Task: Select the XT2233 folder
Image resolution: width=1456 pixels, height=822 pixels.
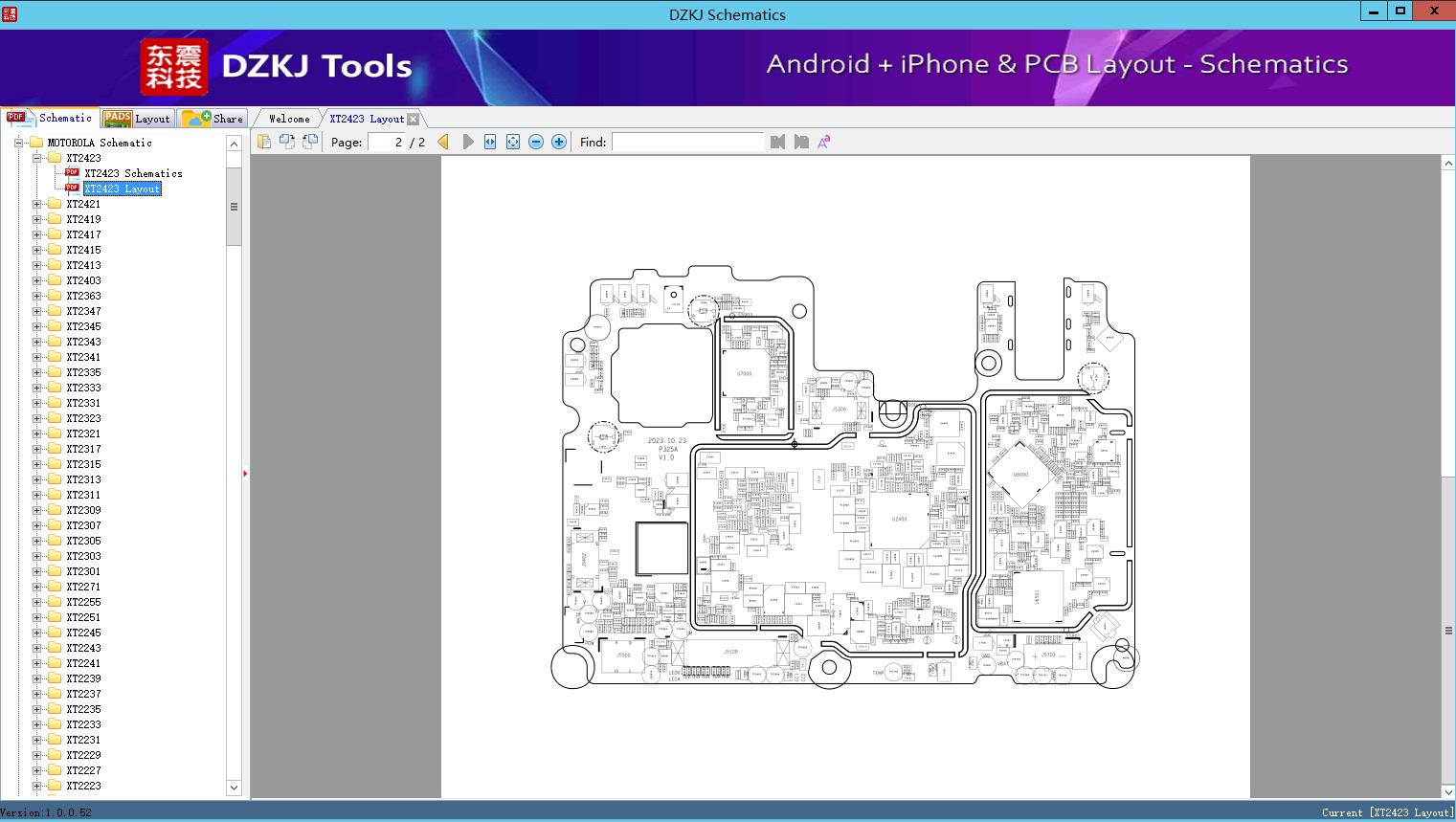Action: (x=83, y=724)
